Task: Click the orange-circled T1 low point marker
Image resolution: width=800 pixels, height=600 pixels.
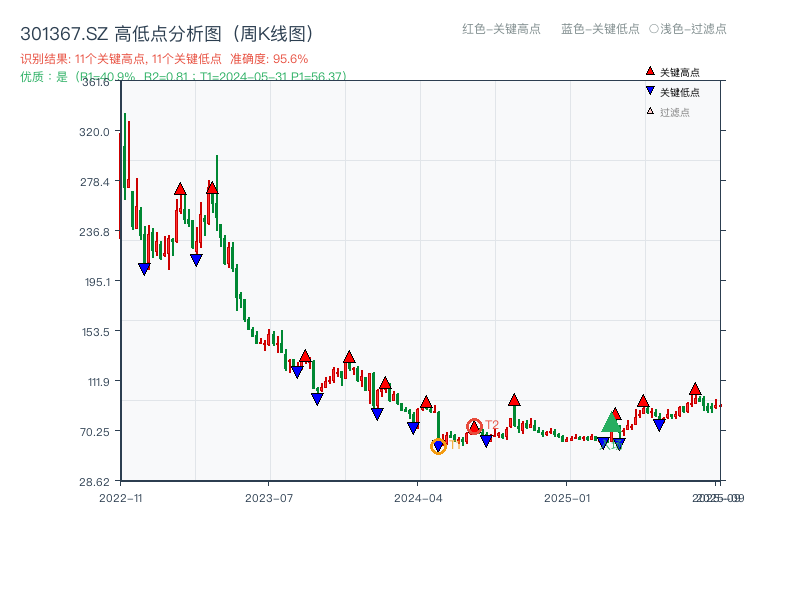Action: 438,447
